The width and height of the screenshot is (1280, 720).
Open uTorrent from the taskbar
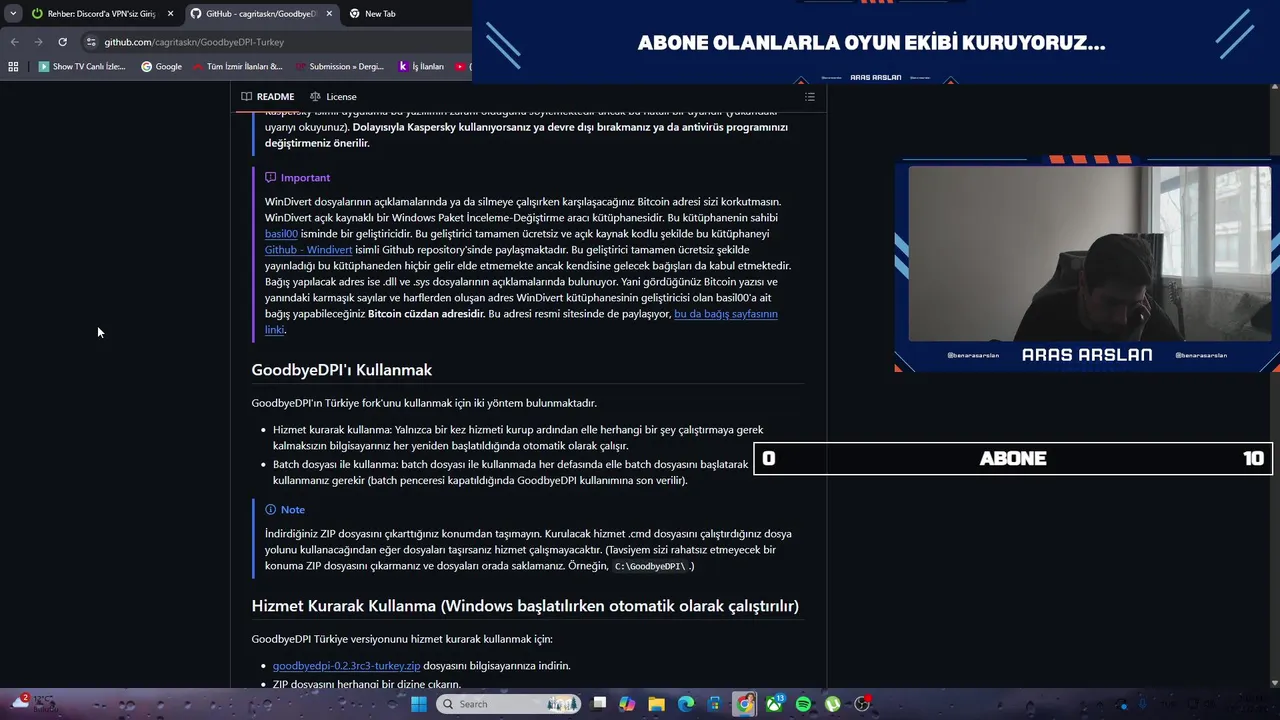point(833,704)
